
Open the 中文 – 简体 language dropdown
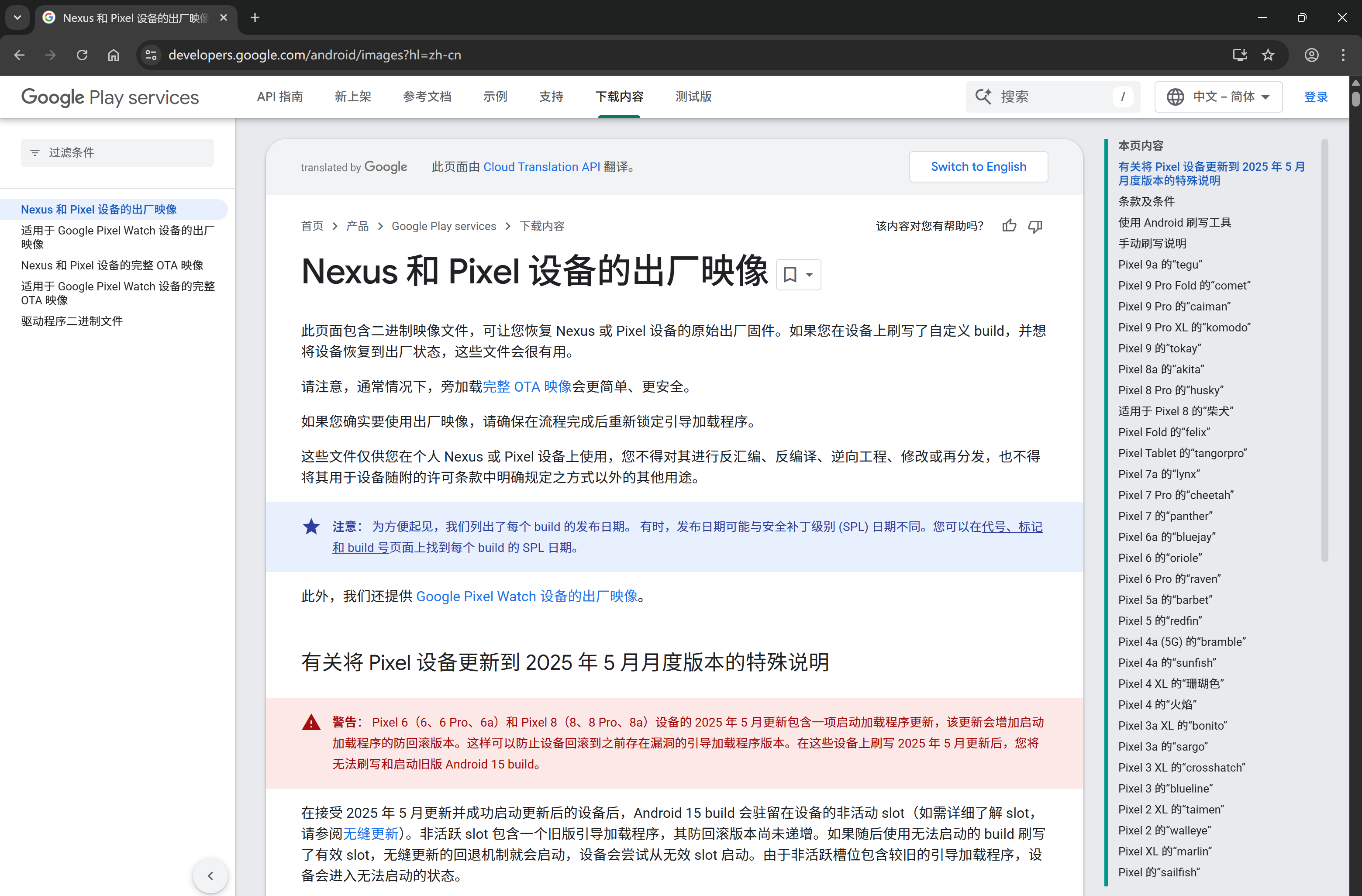click(x=1218, y=96)
